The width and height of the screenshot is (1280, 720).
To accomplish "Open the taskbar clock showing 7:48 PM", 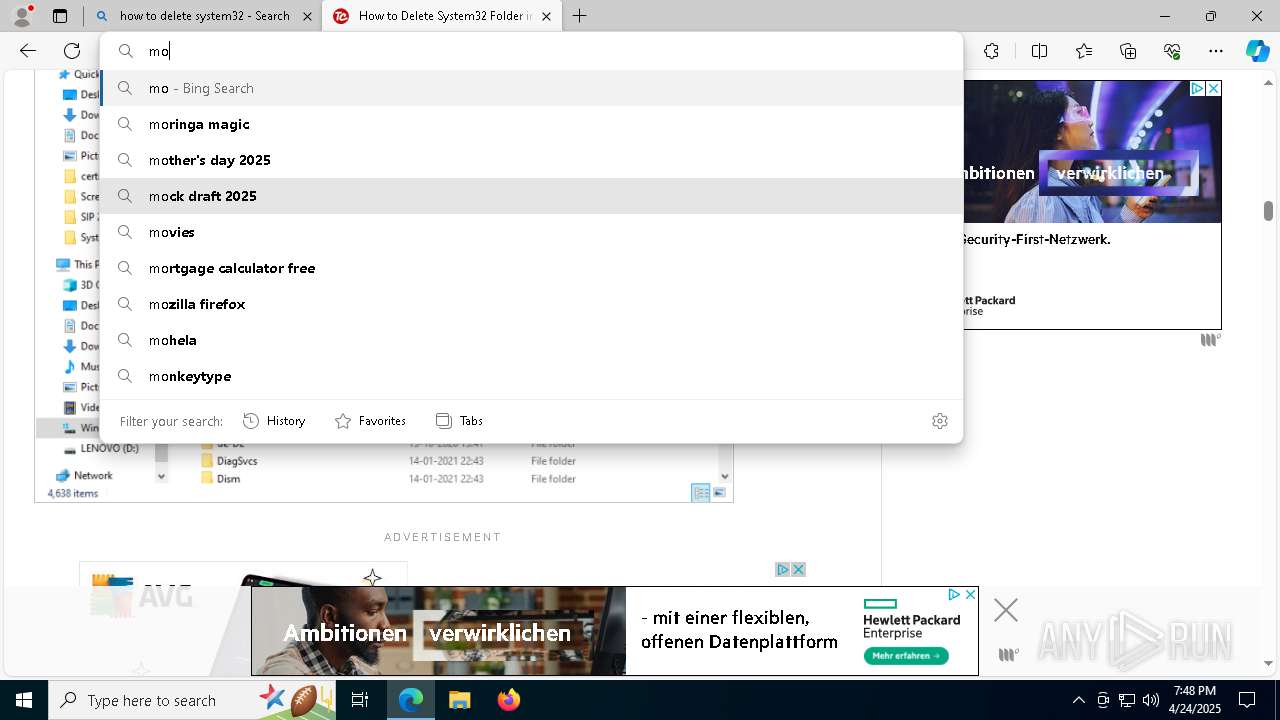I will tap(1195, 700).
